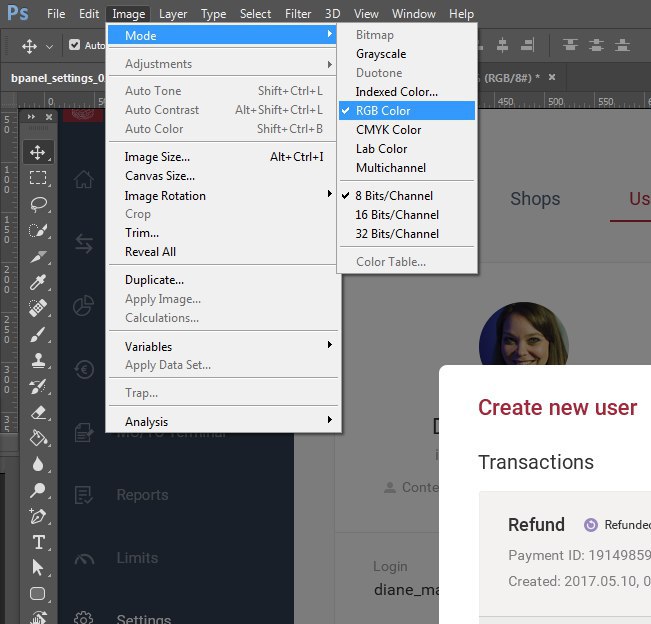651x624 pixels.
Task: Click distribute vertical centers icon
Action: tap(596, 44)
